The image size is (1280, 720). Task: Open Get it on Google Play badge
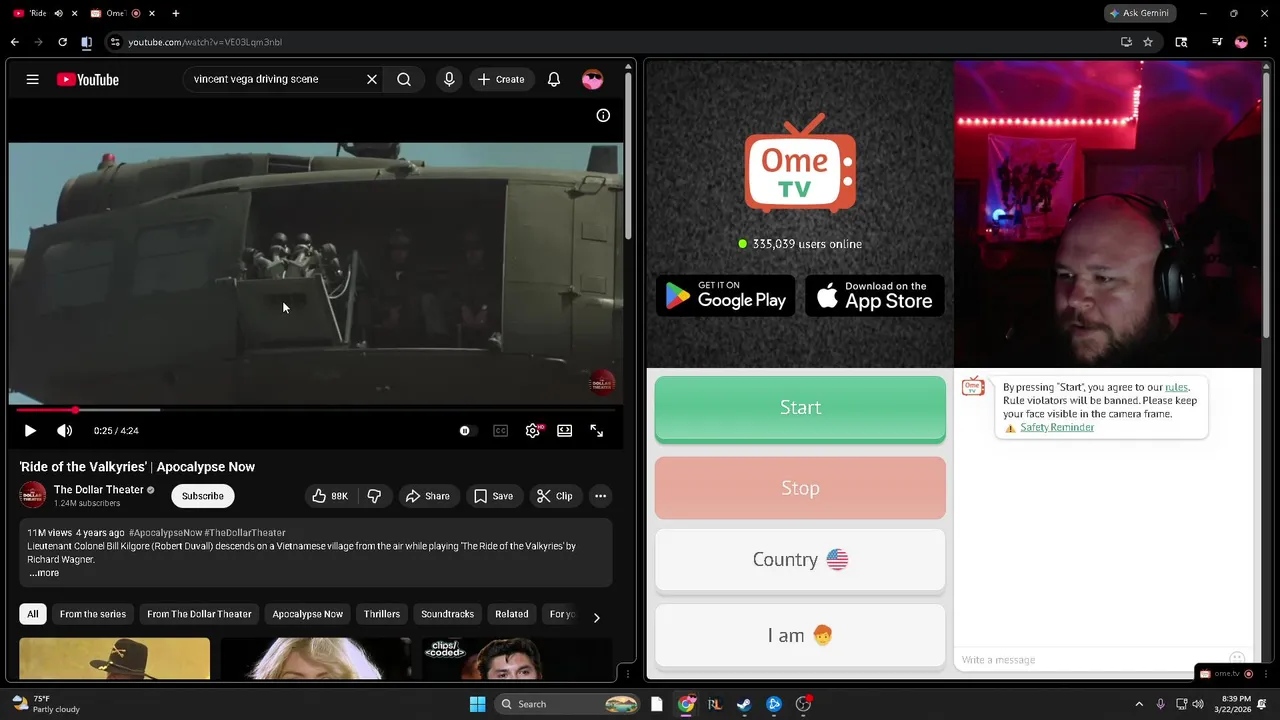coord(725,295)
